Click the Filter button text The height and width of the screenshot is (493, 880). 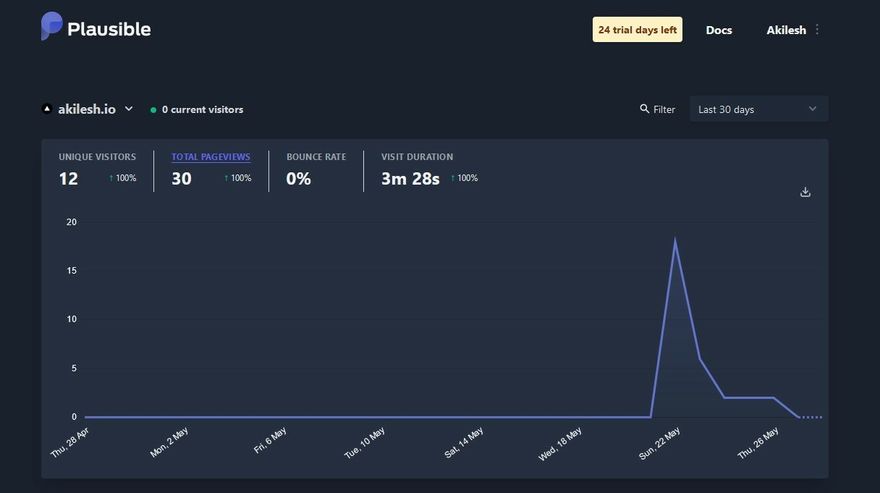coord(664,109)
